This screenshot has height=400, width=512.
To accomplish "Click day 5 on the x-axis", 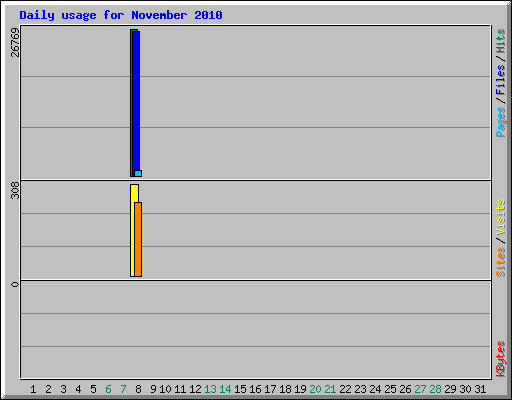I will tap(93, 389).
